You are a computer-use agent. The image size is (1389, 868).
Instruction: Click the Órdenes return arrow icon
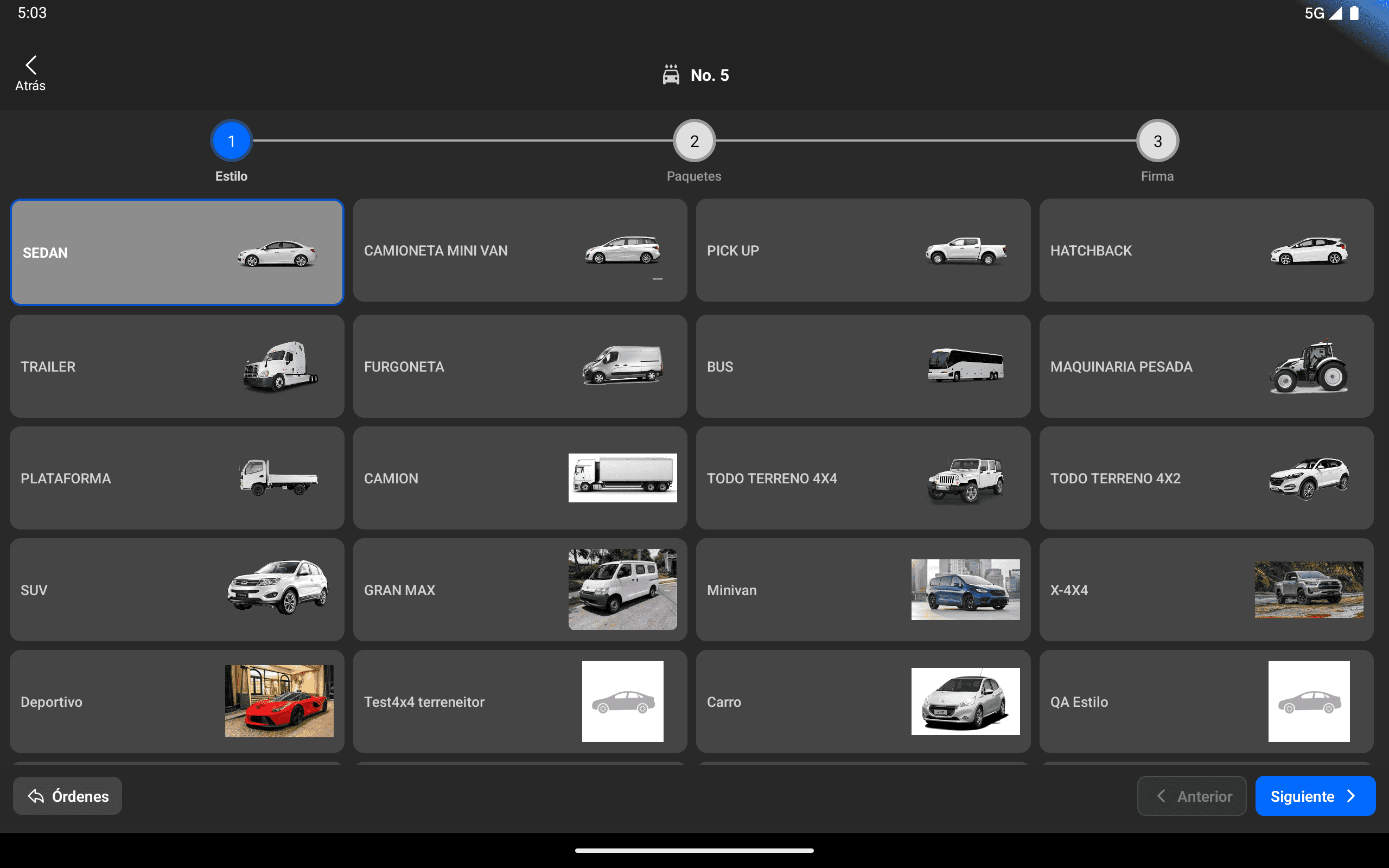(36, 796)
